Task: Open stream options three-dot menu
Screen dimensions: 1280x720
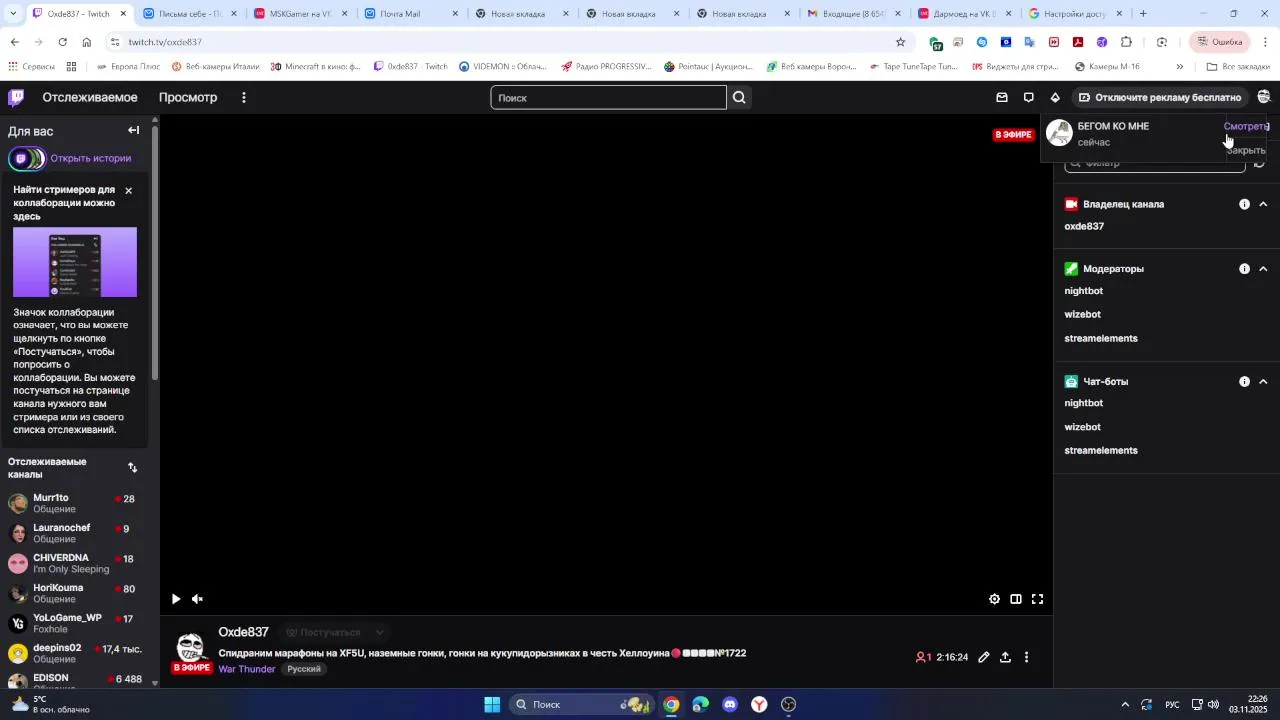Action: point(1026,657)
